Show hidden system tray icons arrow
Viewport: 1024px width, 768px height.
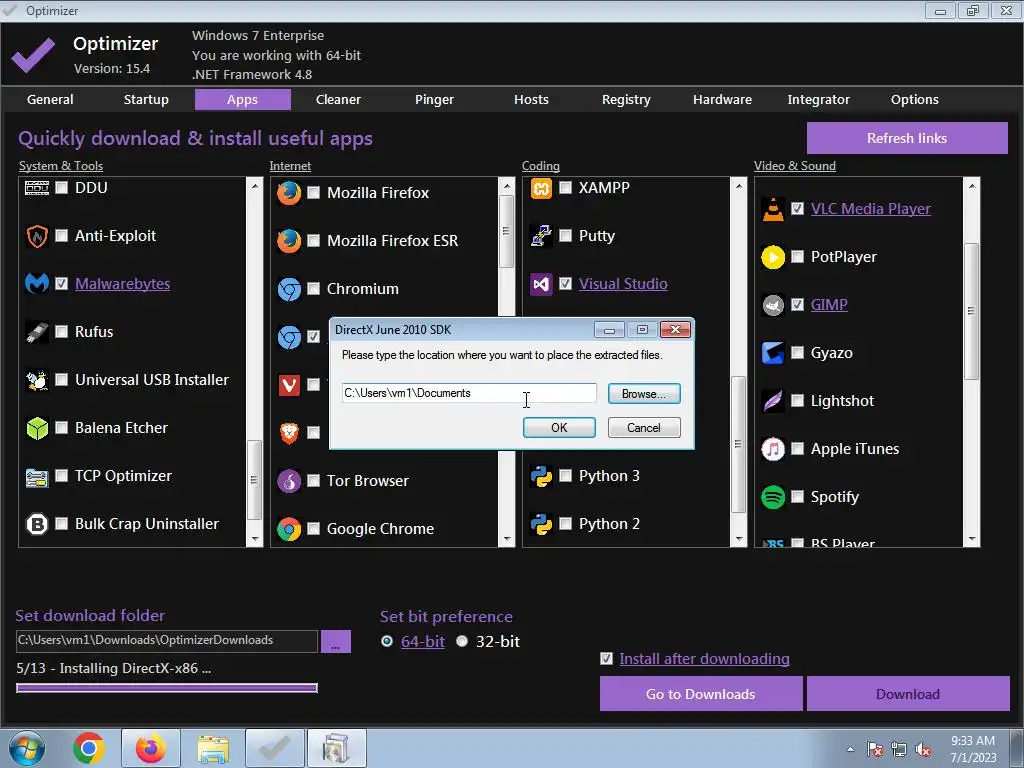[x=850, y=749]
